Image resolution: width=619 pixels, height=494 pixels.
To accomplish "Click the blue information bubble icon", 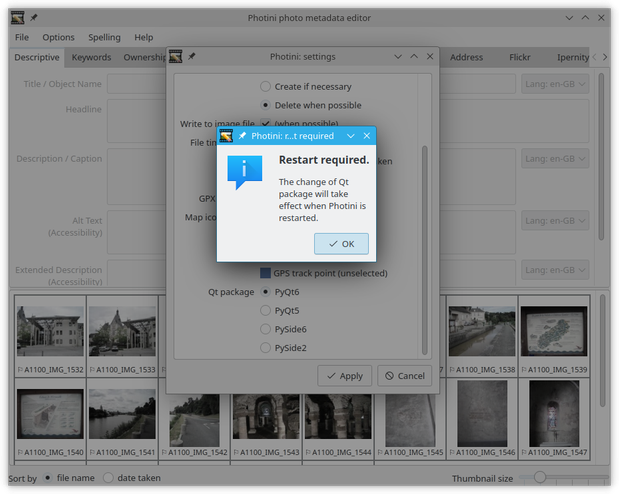I will click(244, 172).
